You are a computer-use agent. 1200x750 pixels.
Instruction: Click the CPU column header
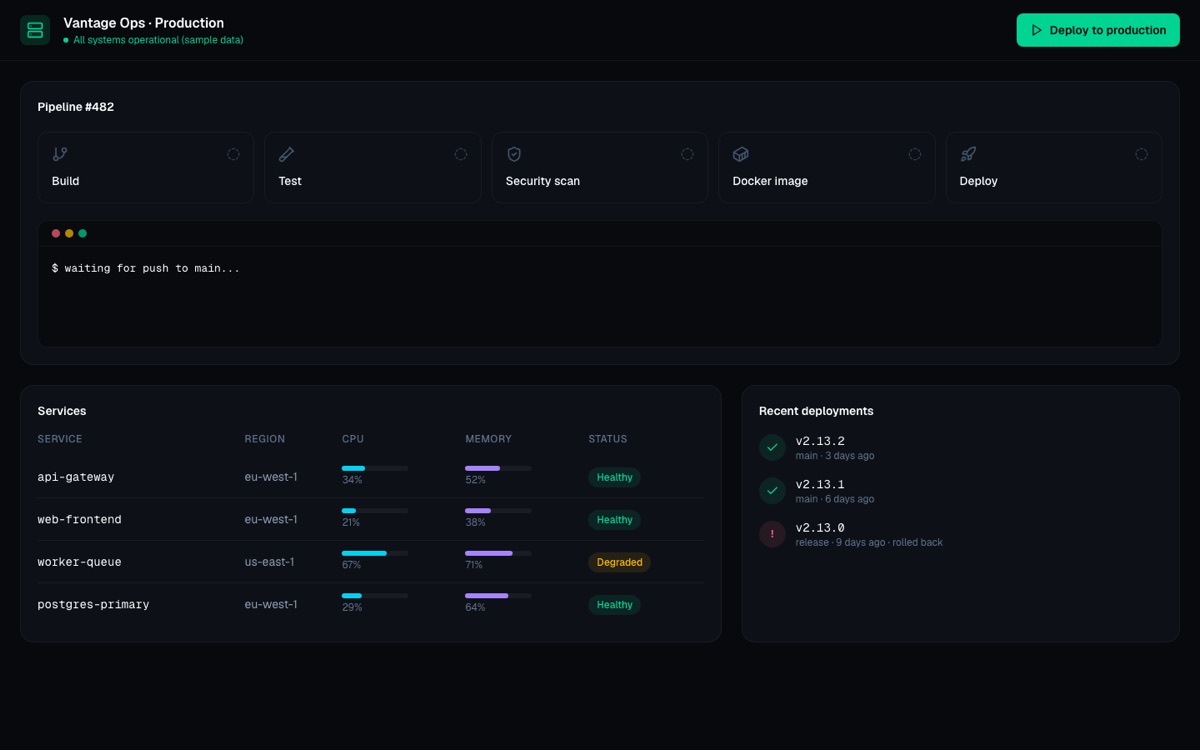353,439
